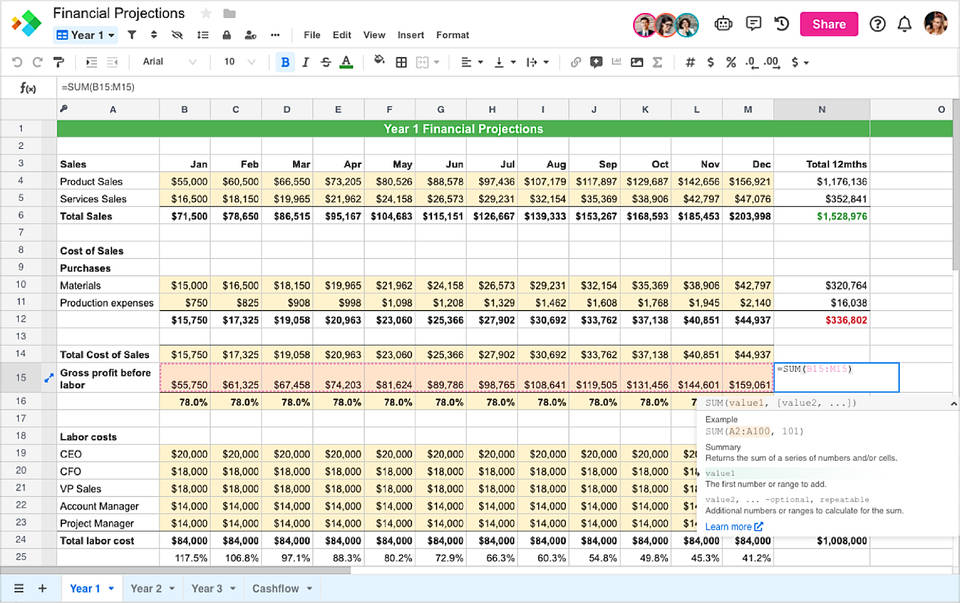Toggle italic formatting

click(306, 62)
